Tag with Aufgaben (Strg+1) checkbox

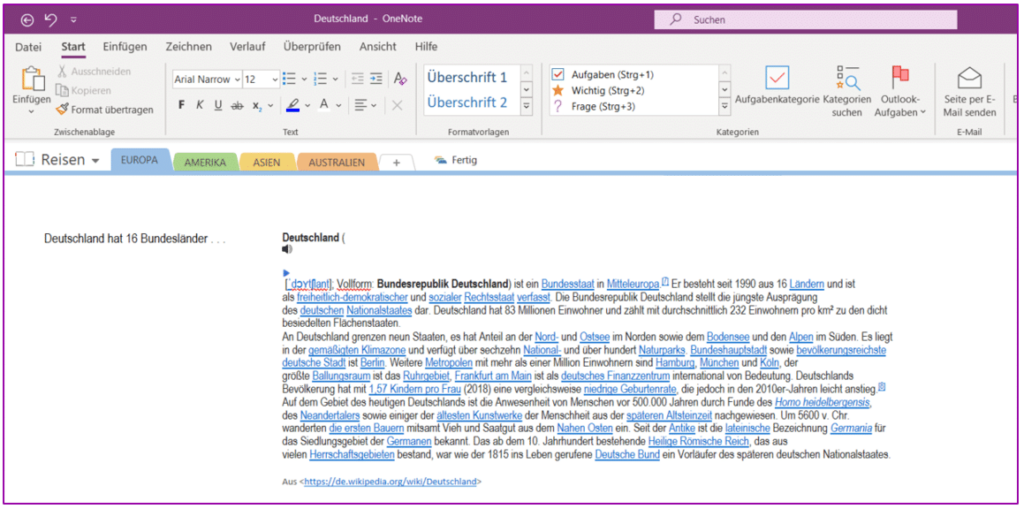pyautogui.click(x=558, y=74)
